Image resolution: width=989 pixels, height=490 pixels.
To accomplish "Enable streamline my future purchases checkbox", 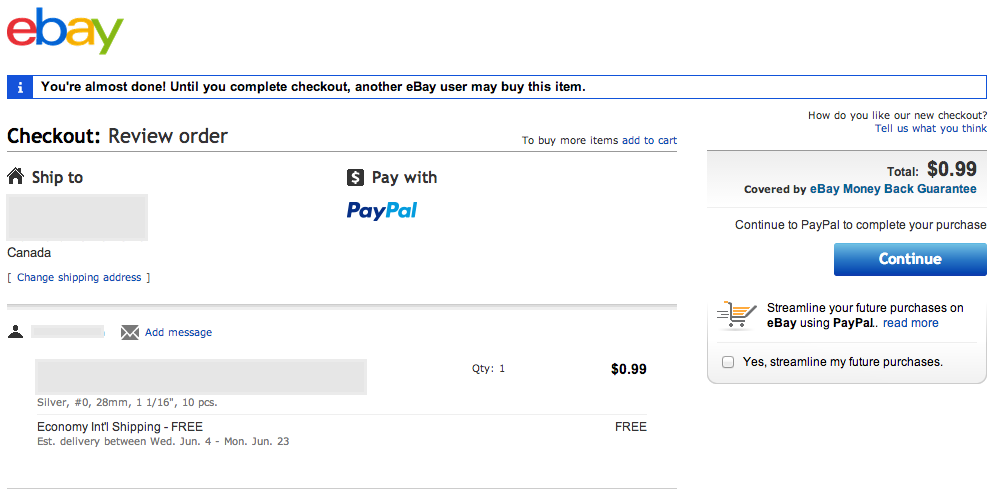I will tap(728, 362).
